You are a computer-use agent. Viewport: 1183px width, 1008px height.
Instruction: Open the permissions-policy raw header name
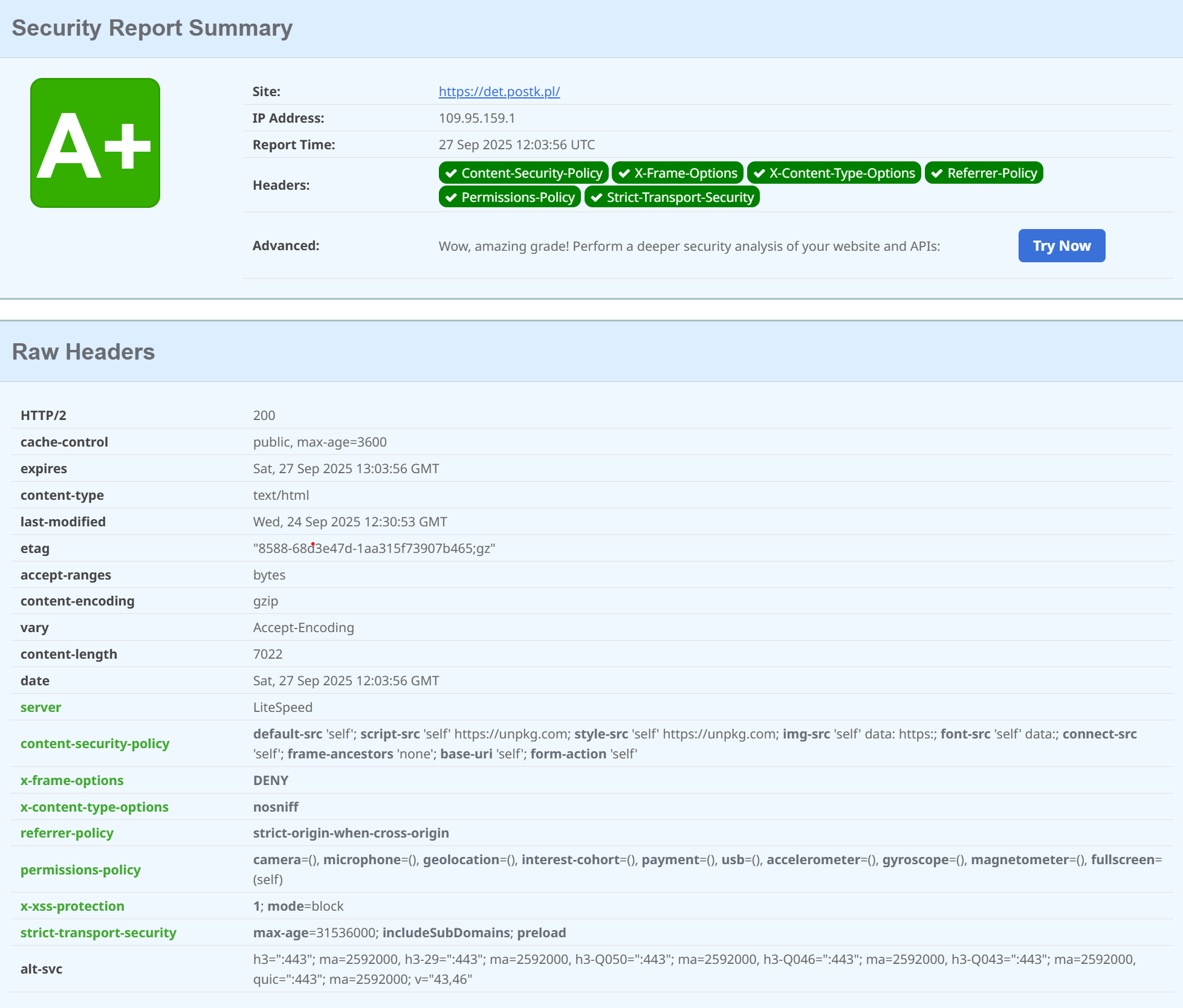pos(80,870)
